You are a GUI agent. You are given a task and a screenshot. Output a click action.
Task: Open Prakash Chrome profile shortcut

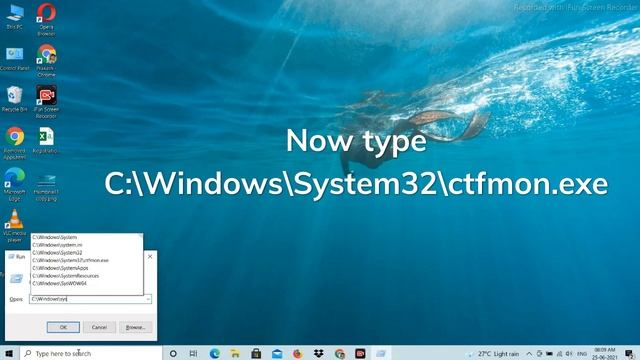pyautogui.click(x=46, y=60)
